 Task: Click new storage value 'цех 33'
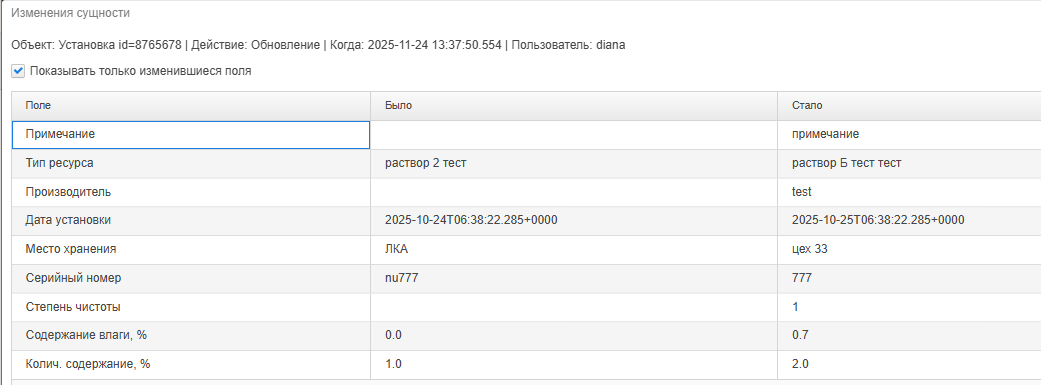pos(810,250)
